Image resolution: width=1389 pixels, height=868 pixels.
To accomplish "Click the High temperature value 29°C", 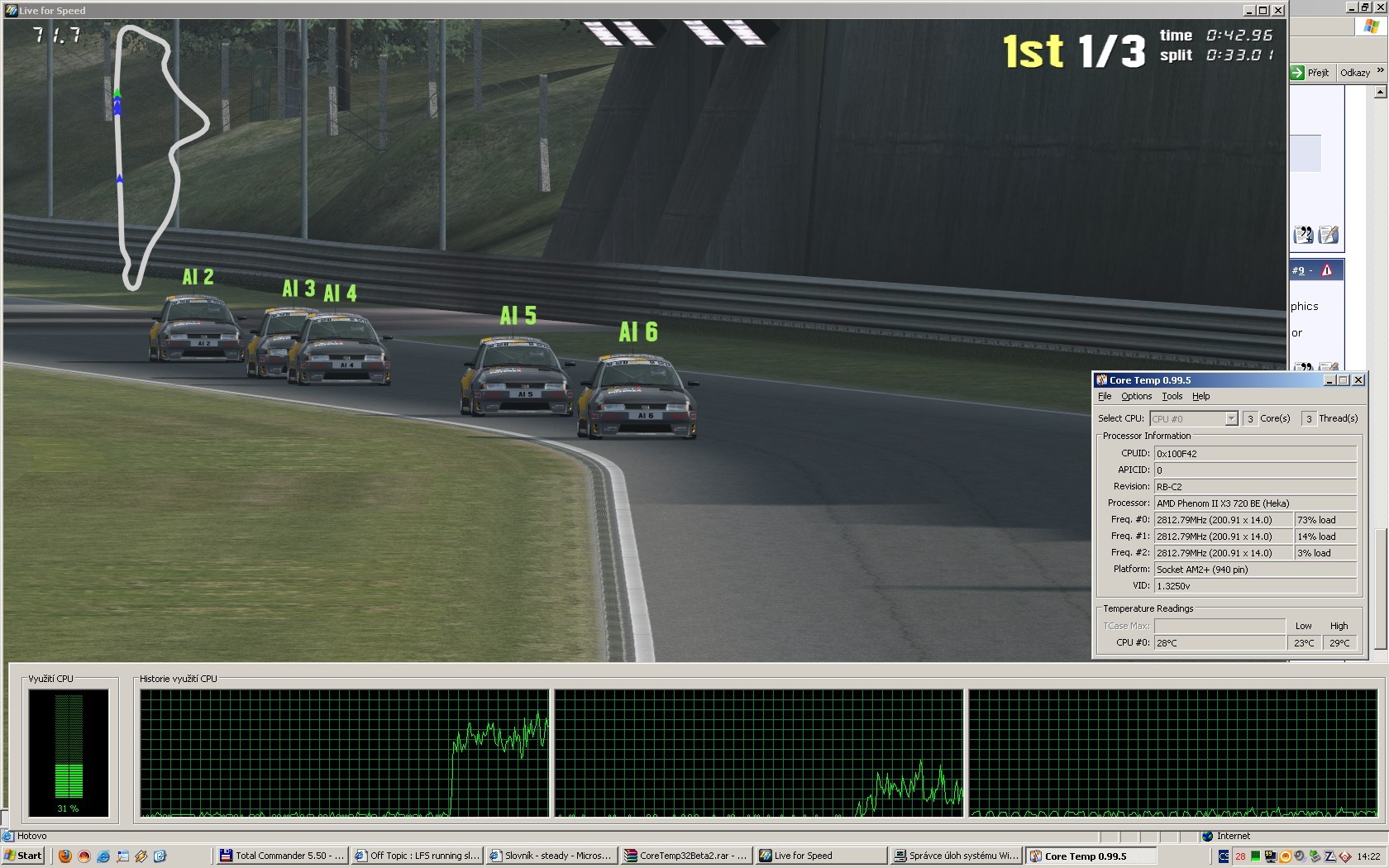I will click(1339, 643).
